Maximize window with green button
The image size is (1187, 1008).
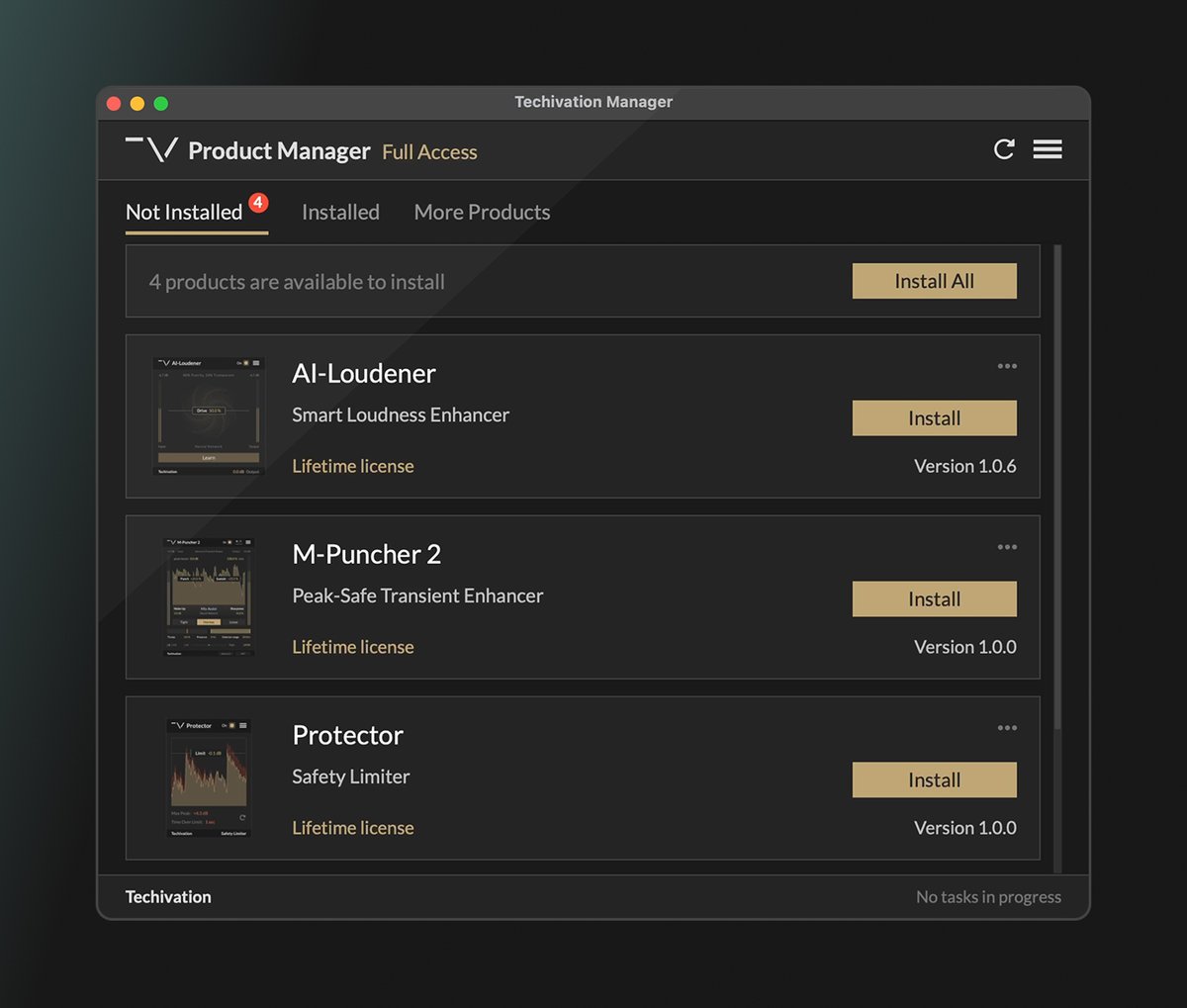[x=161, y=103]
